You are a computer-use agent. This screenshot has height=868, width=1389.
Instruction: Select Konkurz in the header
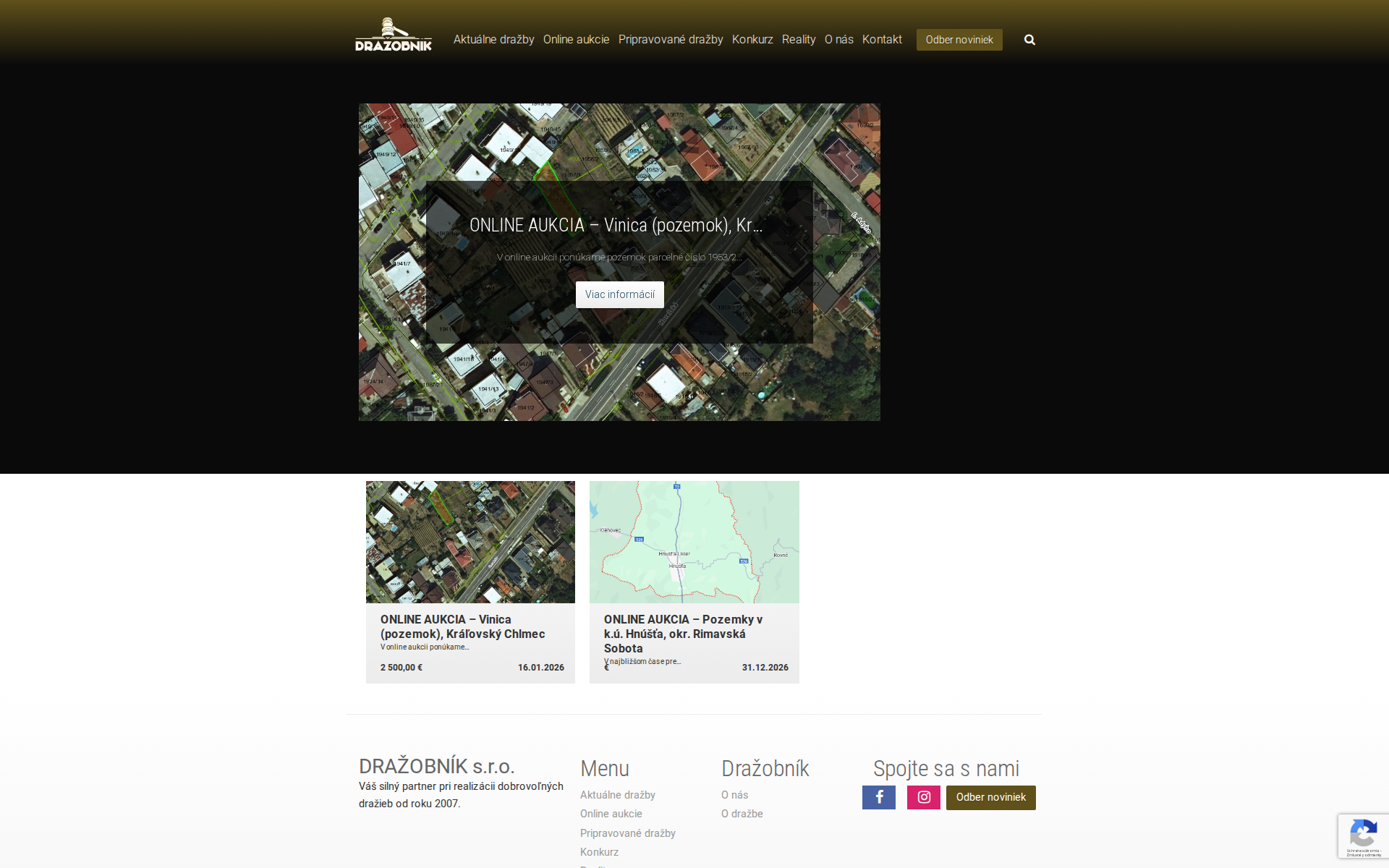[752, 40]
